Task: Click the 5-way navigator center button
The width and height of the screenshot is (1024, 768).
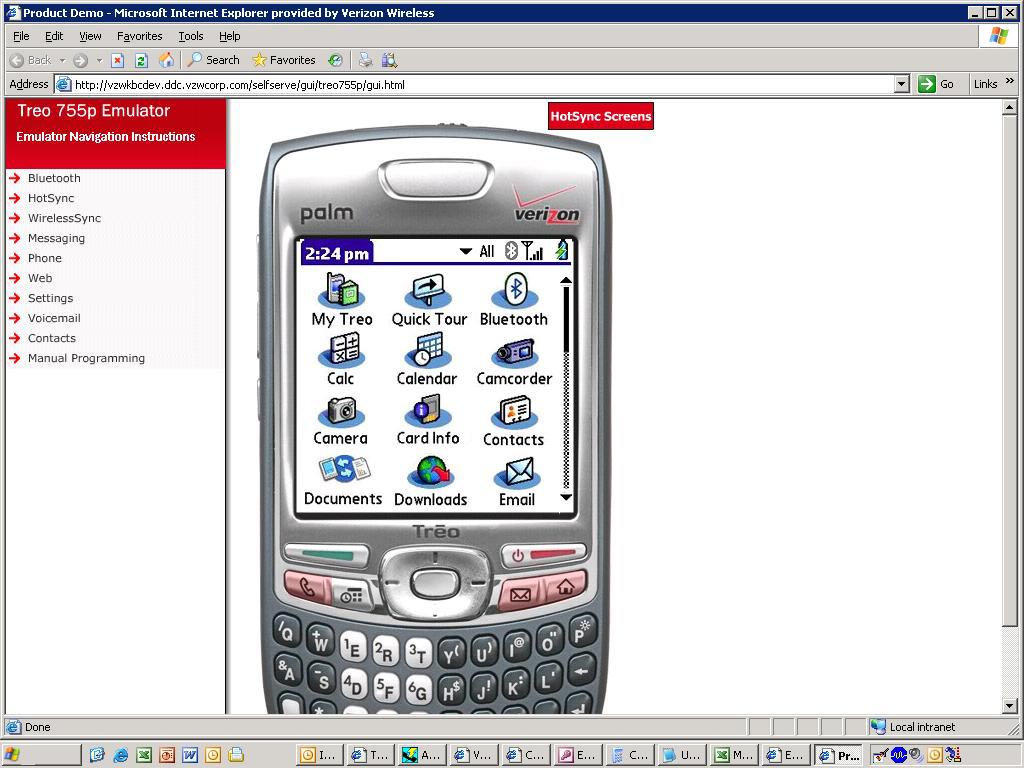Action: (x=435, y=582)
